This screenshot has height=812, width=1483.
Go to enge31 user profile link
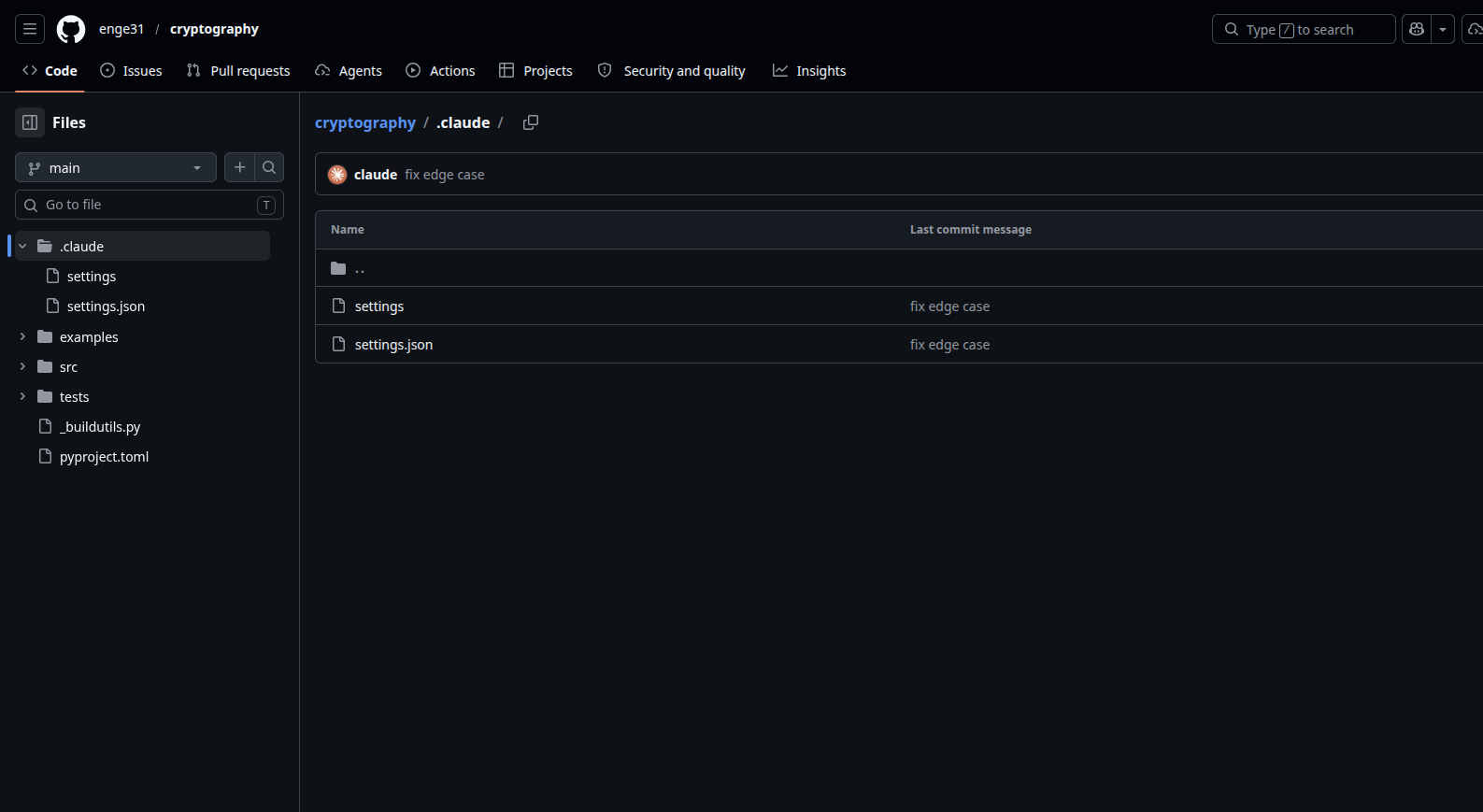(x=121, y=29)
